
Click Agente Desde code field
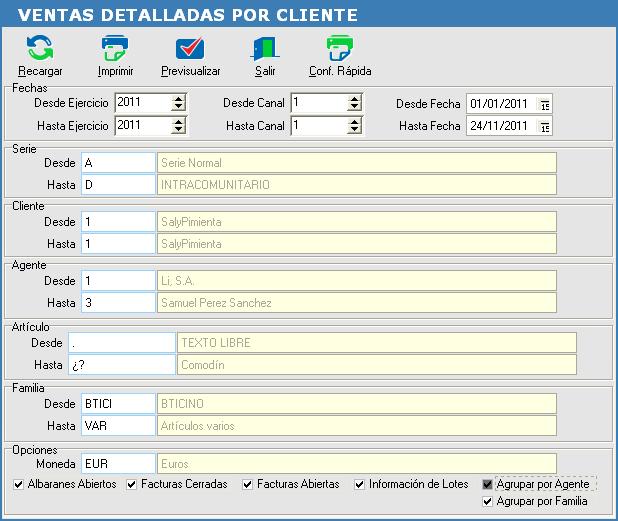point(118,281)
